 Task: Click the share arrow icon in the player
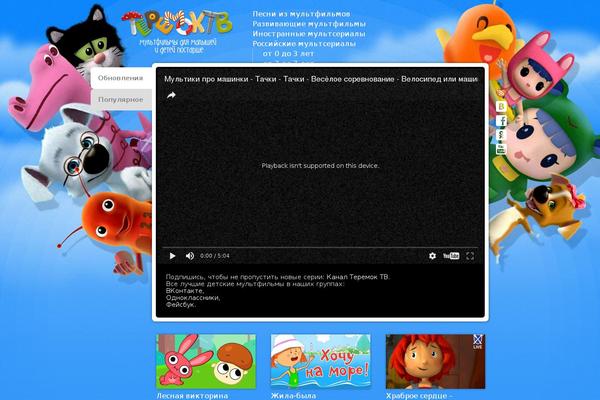point(171,95)
